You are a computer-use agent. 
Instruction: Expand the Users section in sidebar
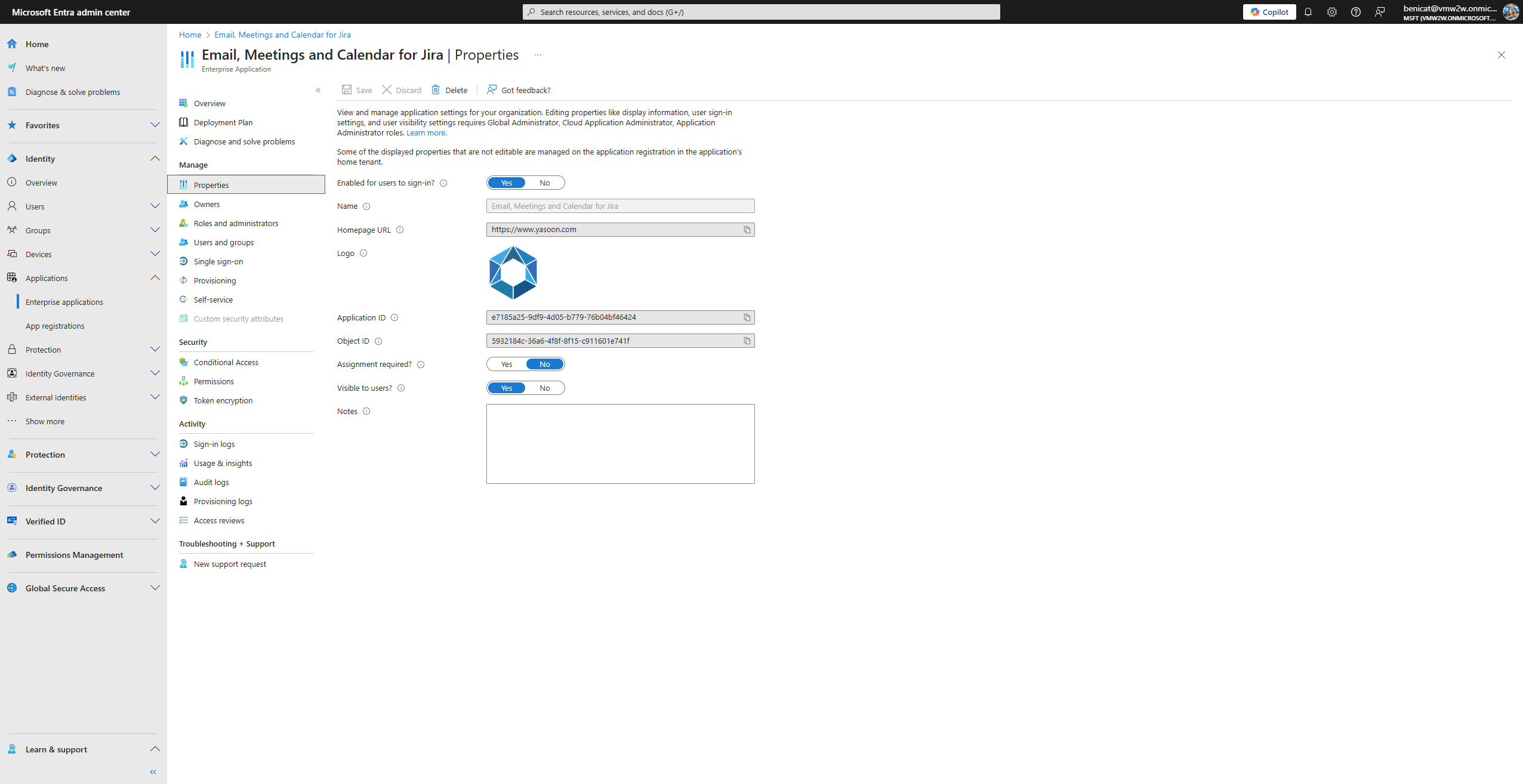point(155,206)
